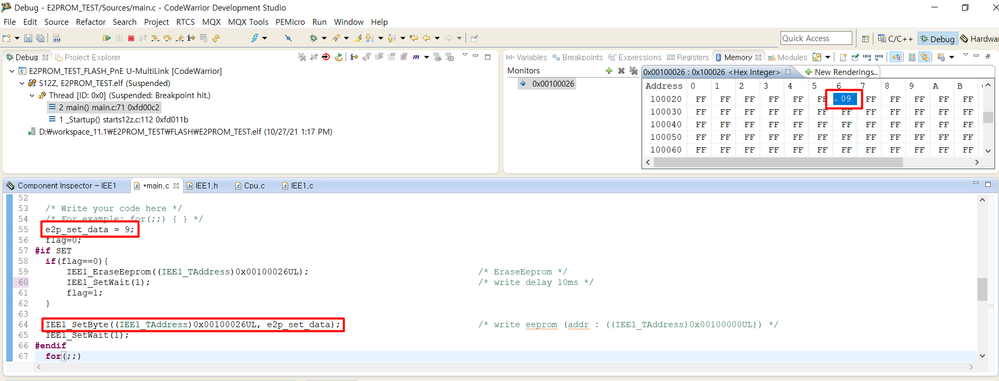Open the Component Inspector - IEE1 tab

(x=62, y=186)
